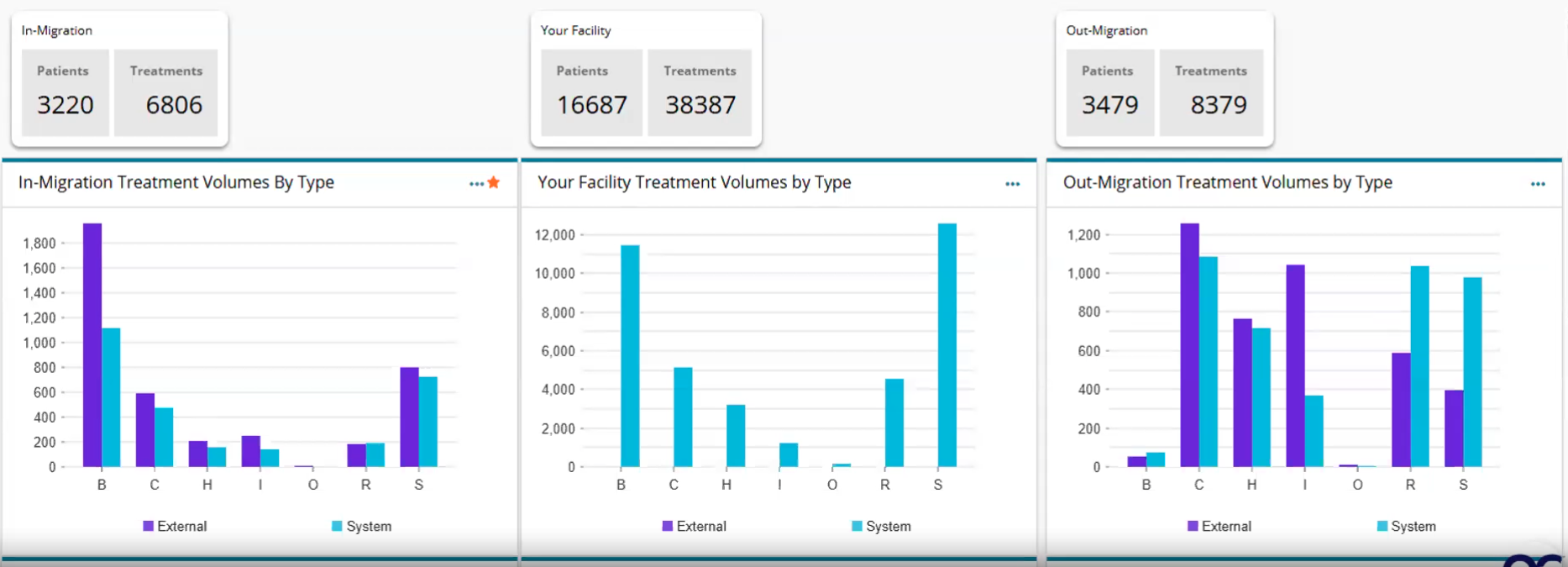Select Your Facility Patients 16687 tile
This screenshot has width=1568, height=567.
(591, 92)
